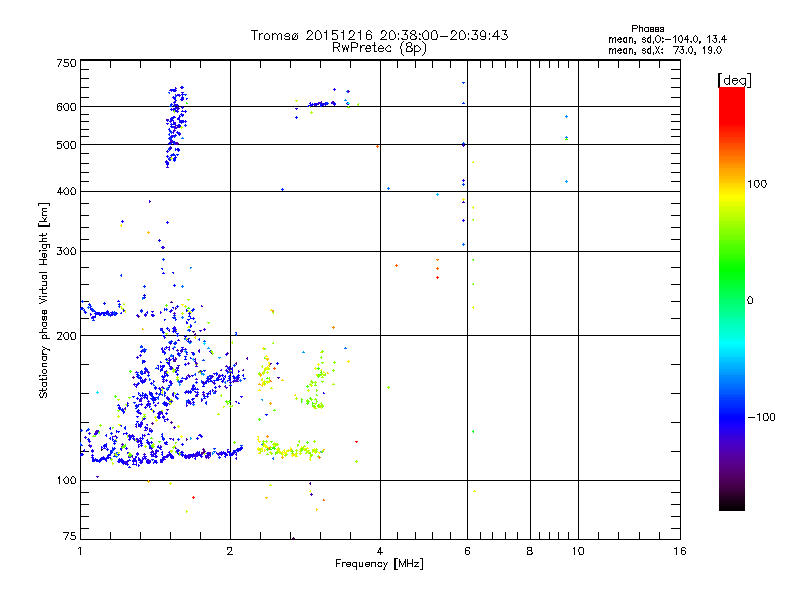800x600 pixels.
Task: Click the x-axis tick label '4'
Action: [x=380, y=551]
